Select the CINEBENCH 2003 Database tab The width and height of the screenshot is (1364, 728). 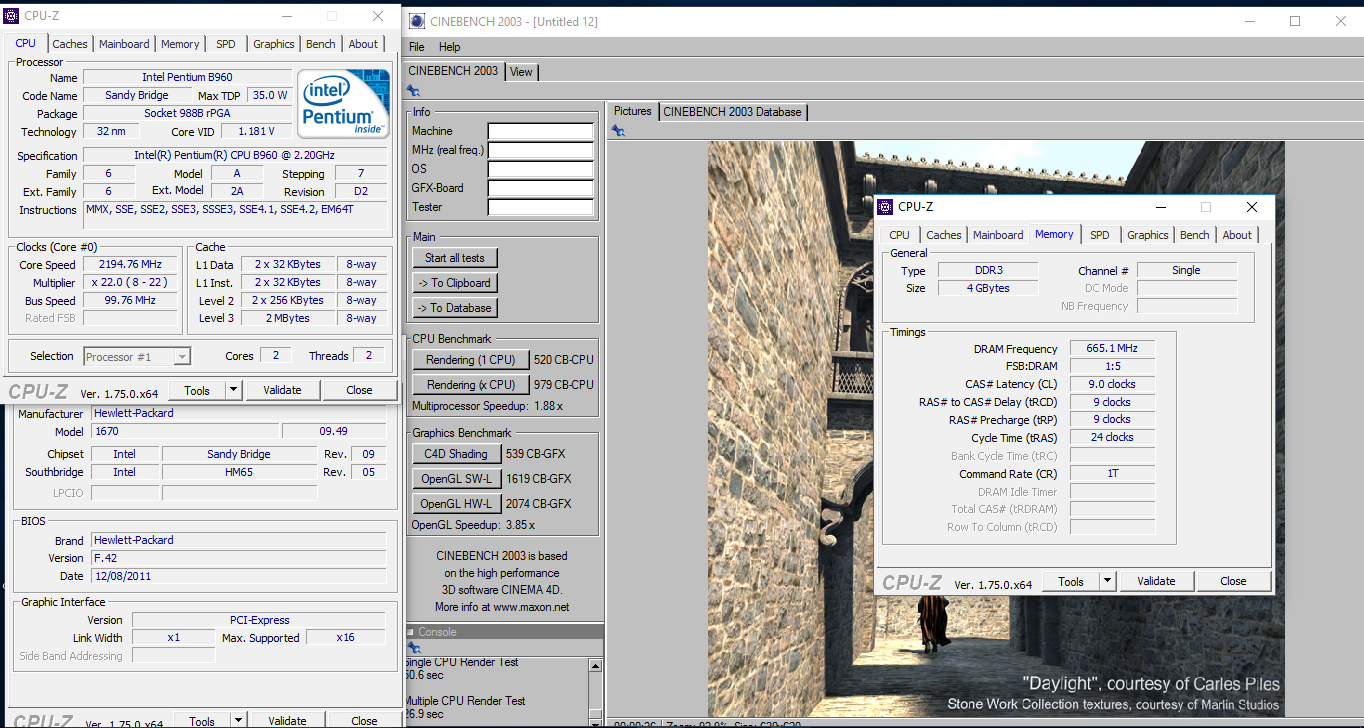tap(733, 112)
